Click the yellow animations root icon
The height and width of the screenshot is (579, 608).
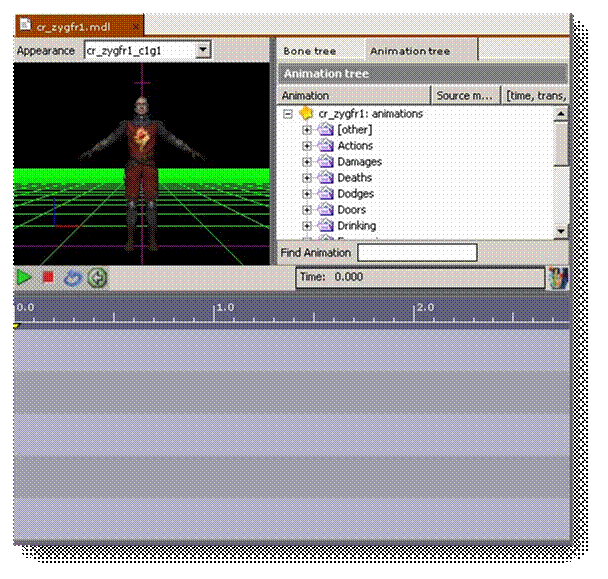point(306,113)
